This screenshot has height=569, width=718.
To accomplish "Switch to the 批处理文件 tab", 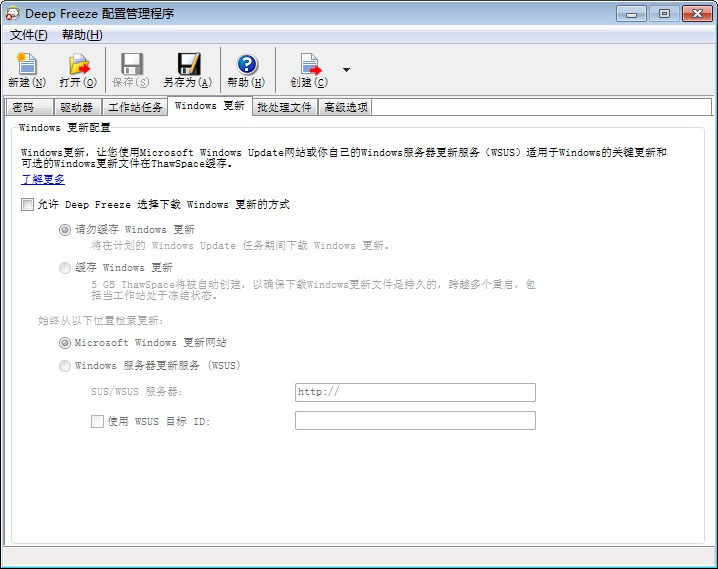I will coord(284,107).
